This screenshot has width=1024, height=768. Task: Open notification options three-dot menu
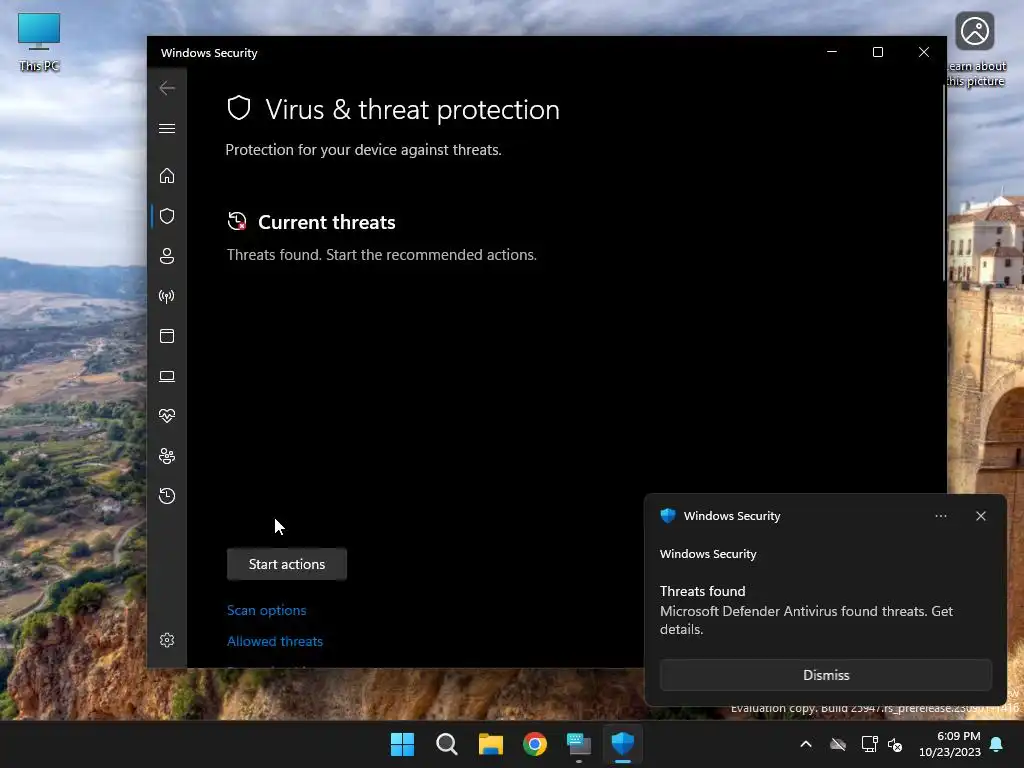pyautogui.click(x=941, y=516)
